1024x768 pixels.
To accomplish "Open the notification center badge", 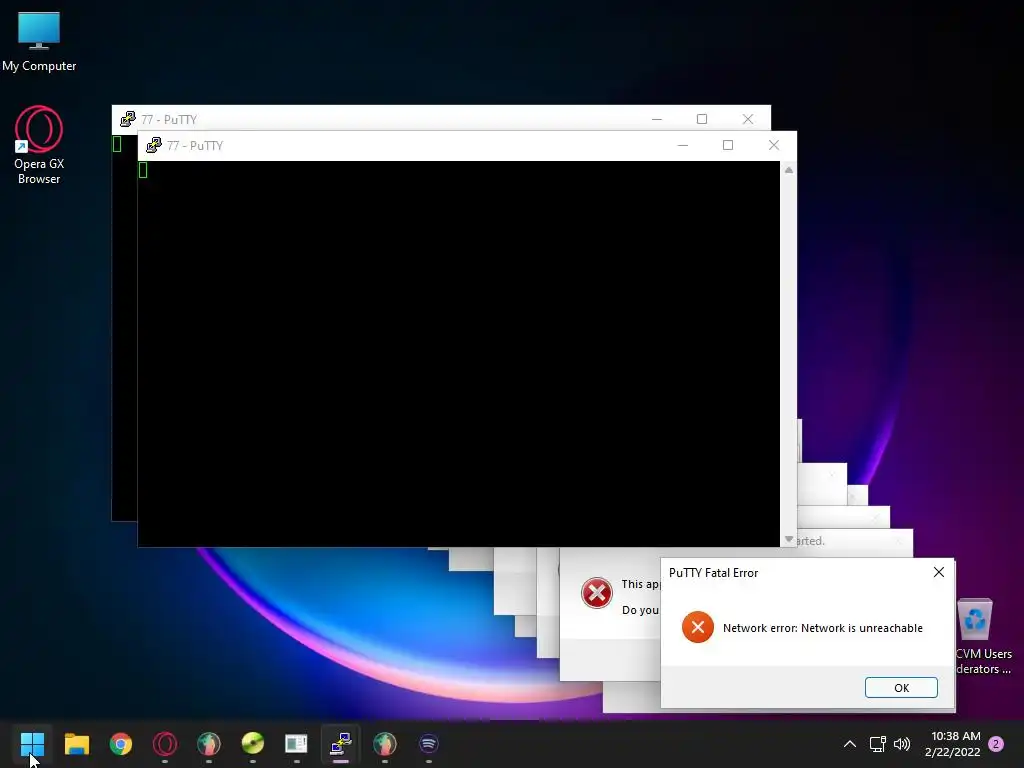I will pos(996,744).
